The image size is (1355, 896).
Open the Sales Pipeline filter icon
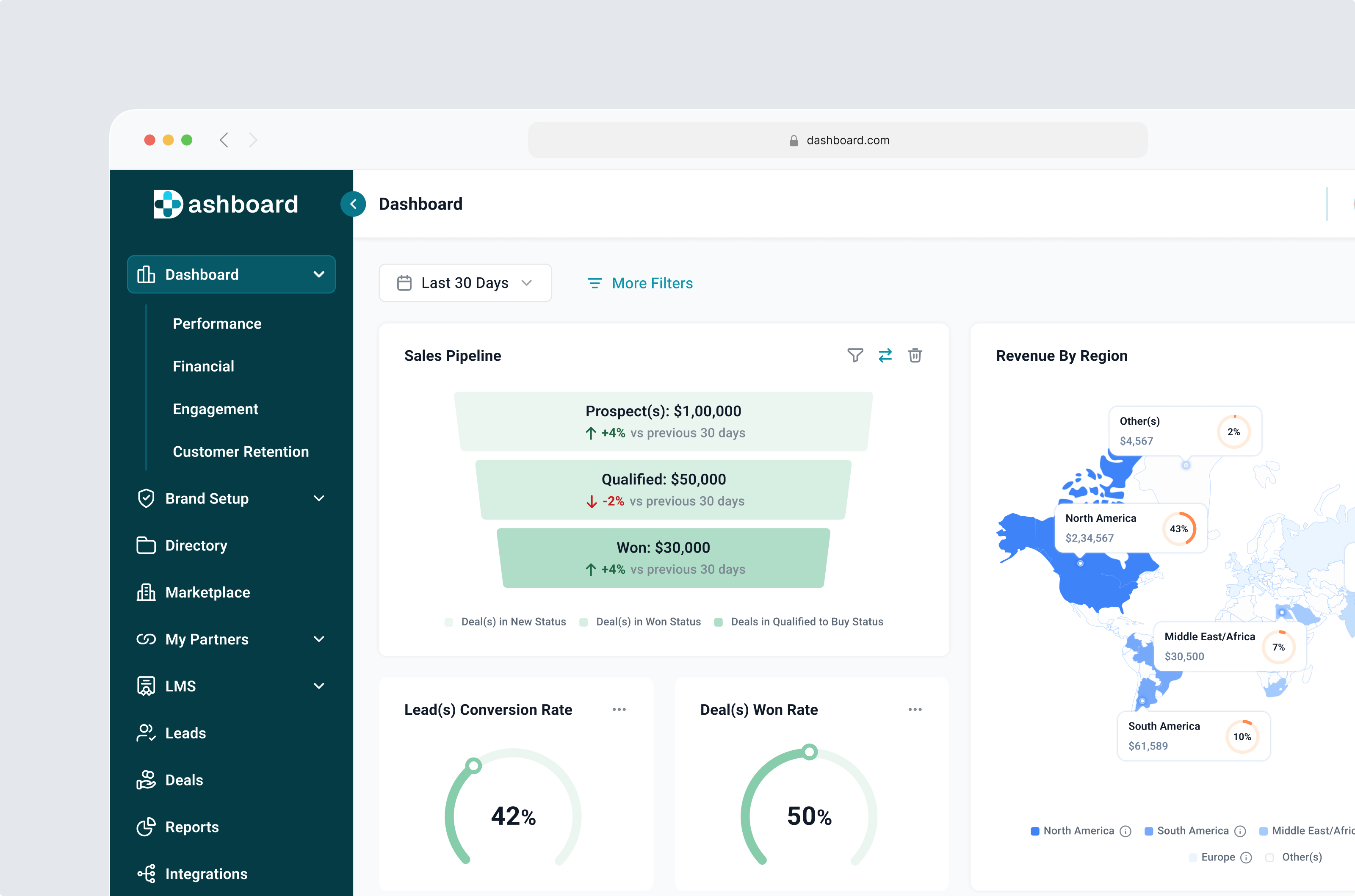pos(855,355)
